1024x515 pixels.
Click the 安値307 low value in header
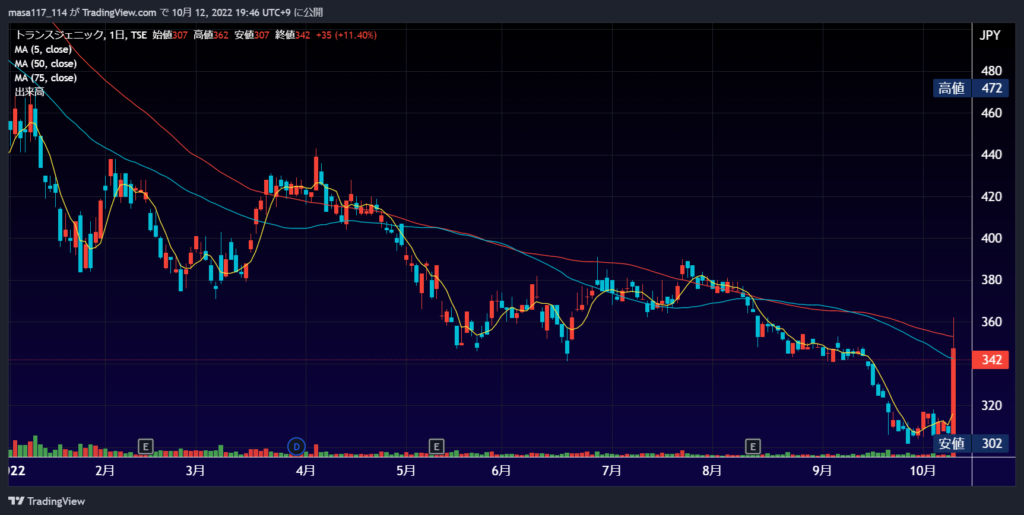[x=251, y=35]
